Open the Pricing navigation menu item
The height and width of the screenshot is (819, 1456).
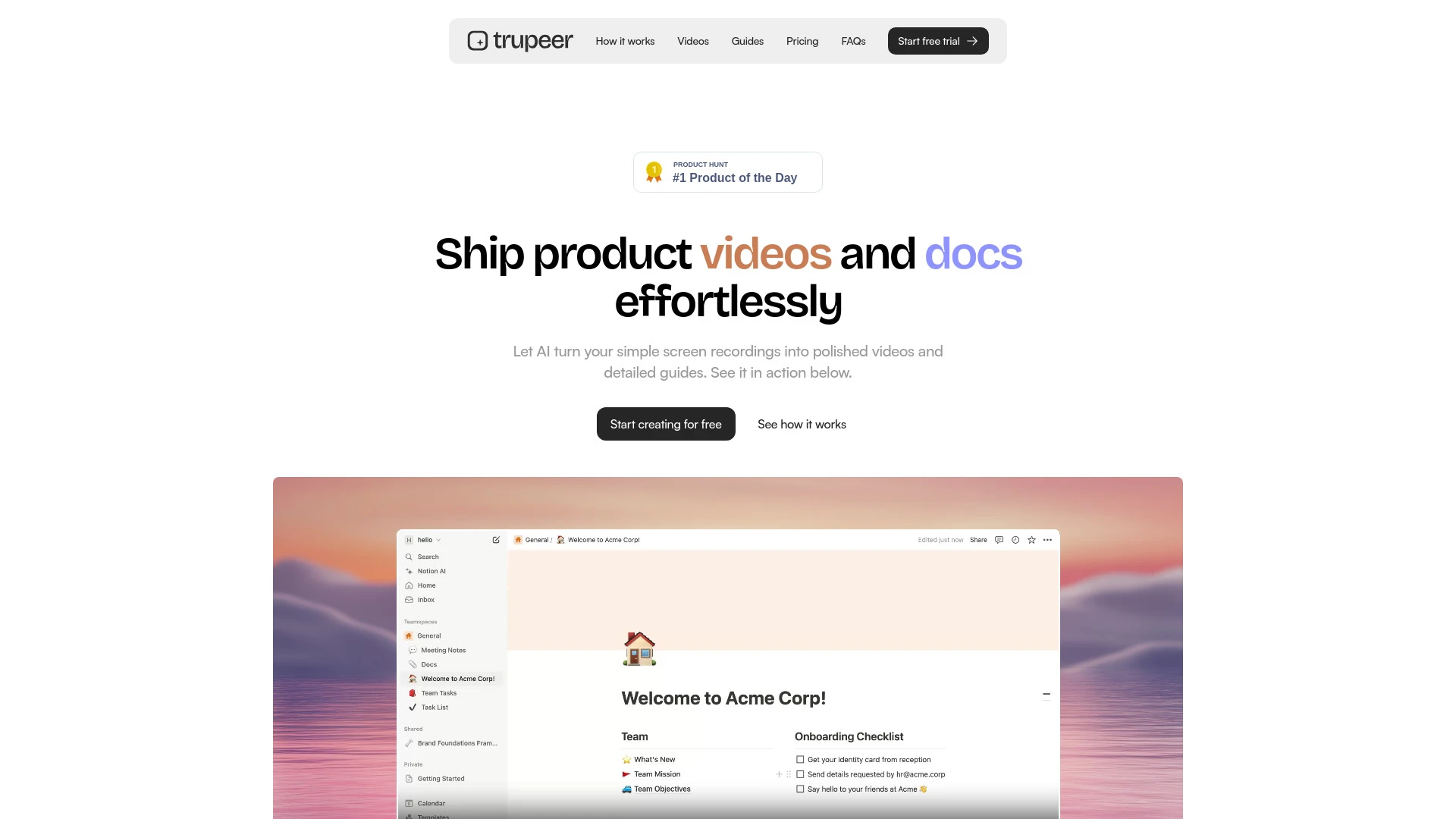802,41
